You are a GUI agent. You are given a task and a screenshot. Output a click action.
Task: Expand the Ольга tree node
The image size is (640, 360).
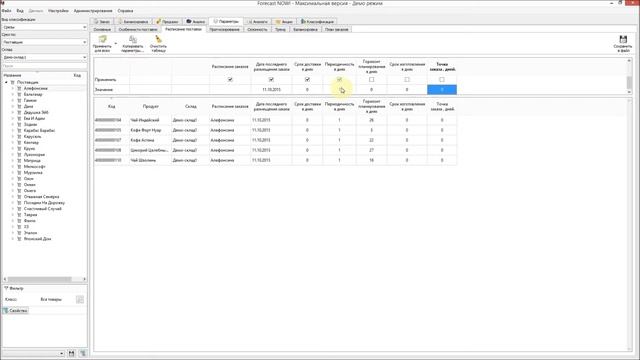tap(13, 191)
